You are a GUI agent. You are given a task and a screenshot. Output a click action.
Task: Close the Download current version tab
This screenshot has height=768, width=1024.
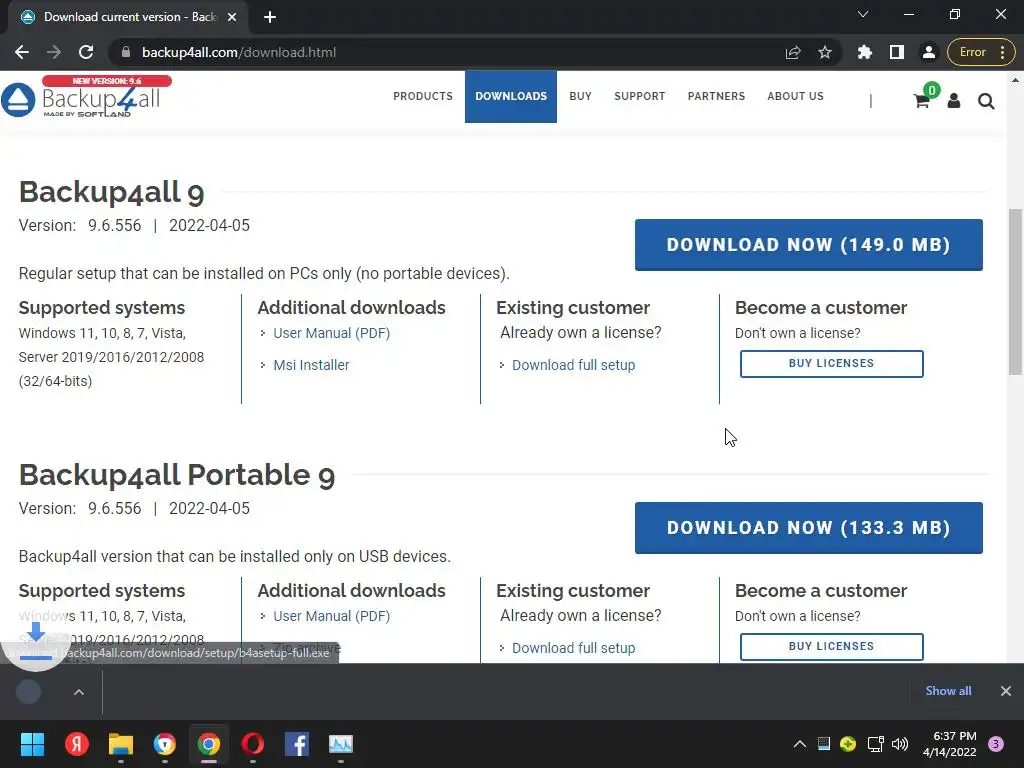[x=232, y=17]
